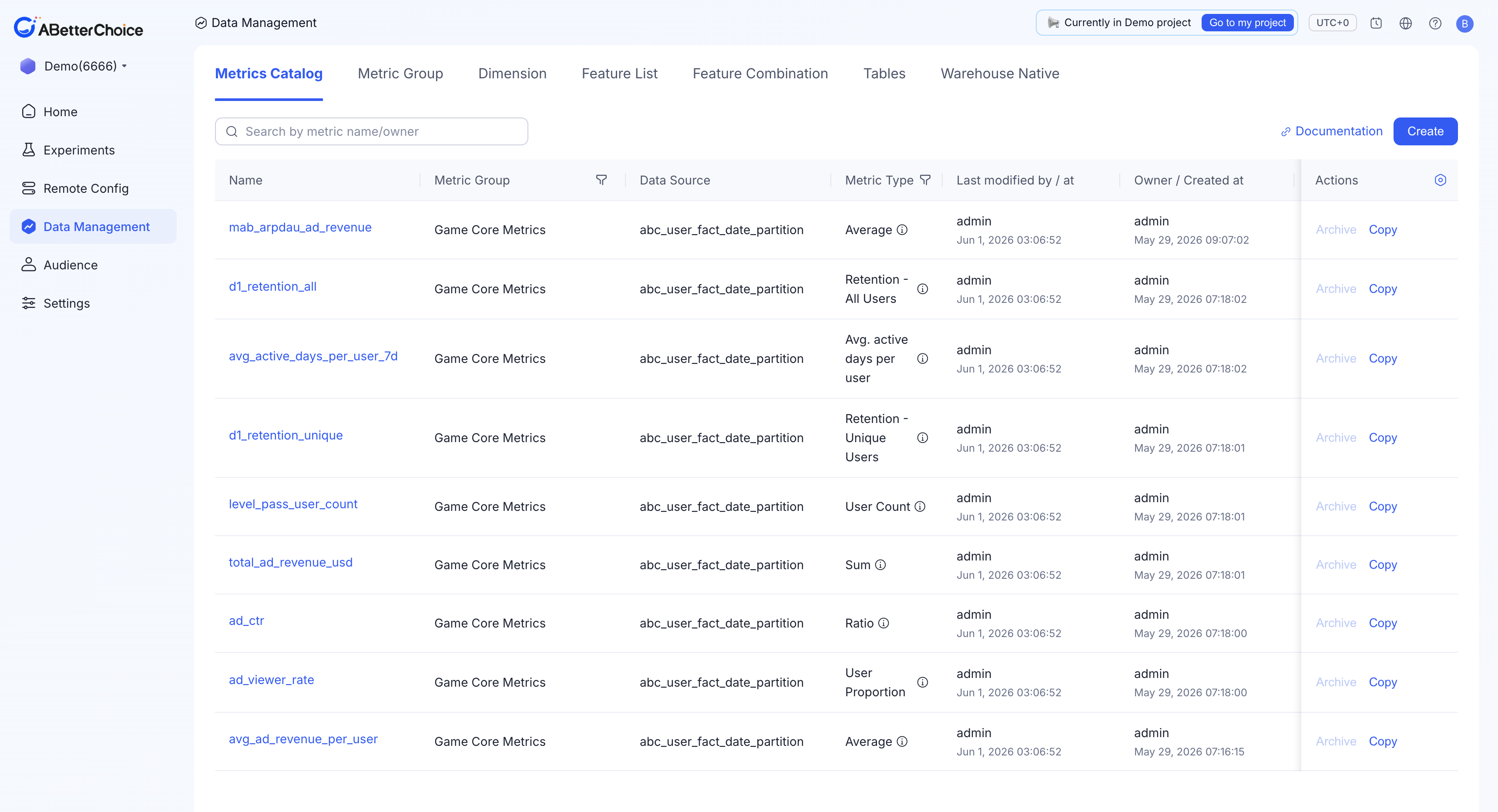1498x812 pixels.
Task: Switch to Dimension tab
Action: 512,74
